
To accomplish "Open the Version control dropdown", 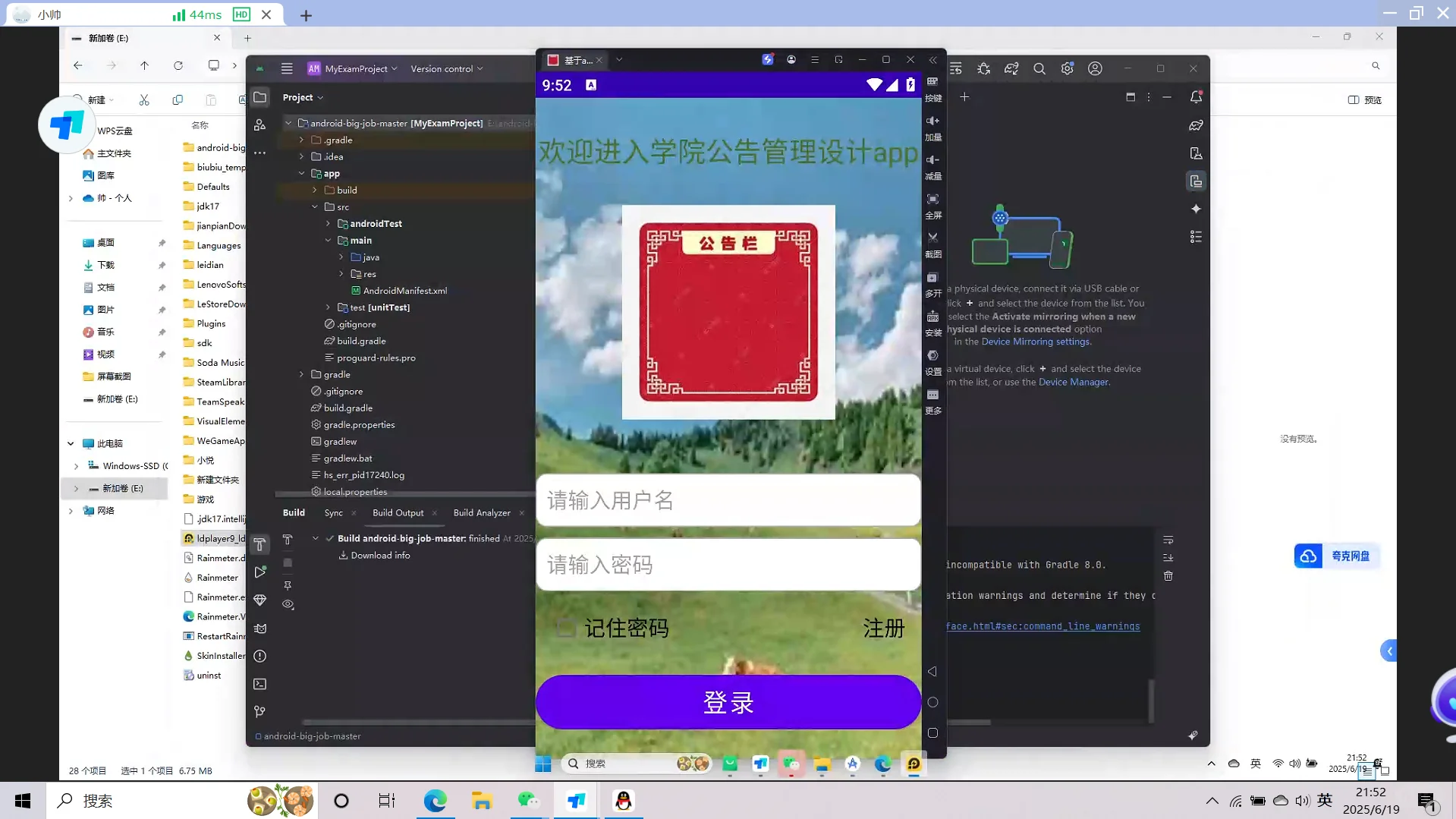I will point(446,68).
